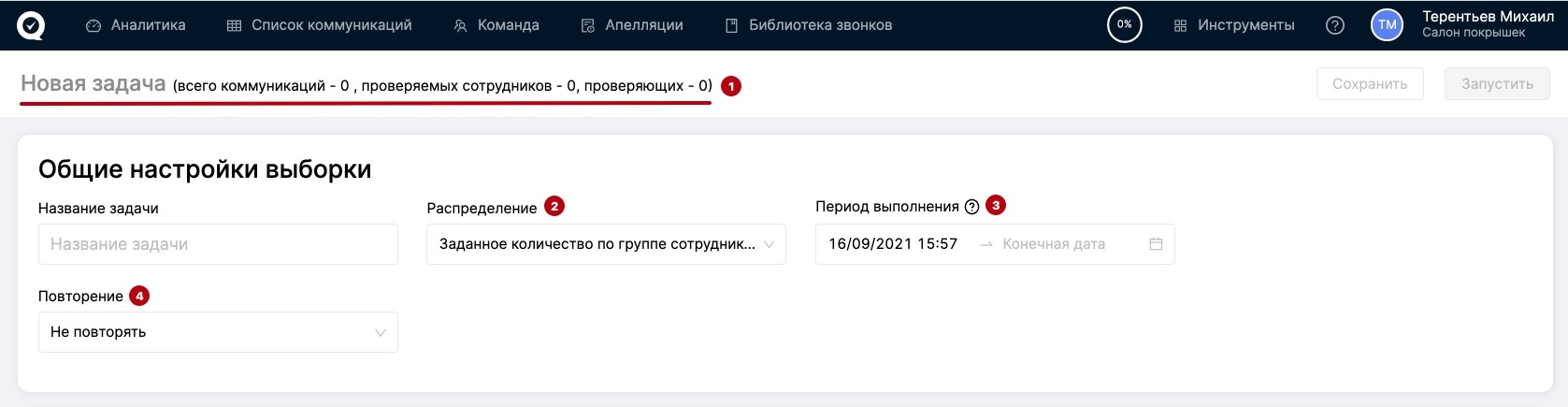
Task: Expand the Распределение dropdown
Action: (606, 244)
